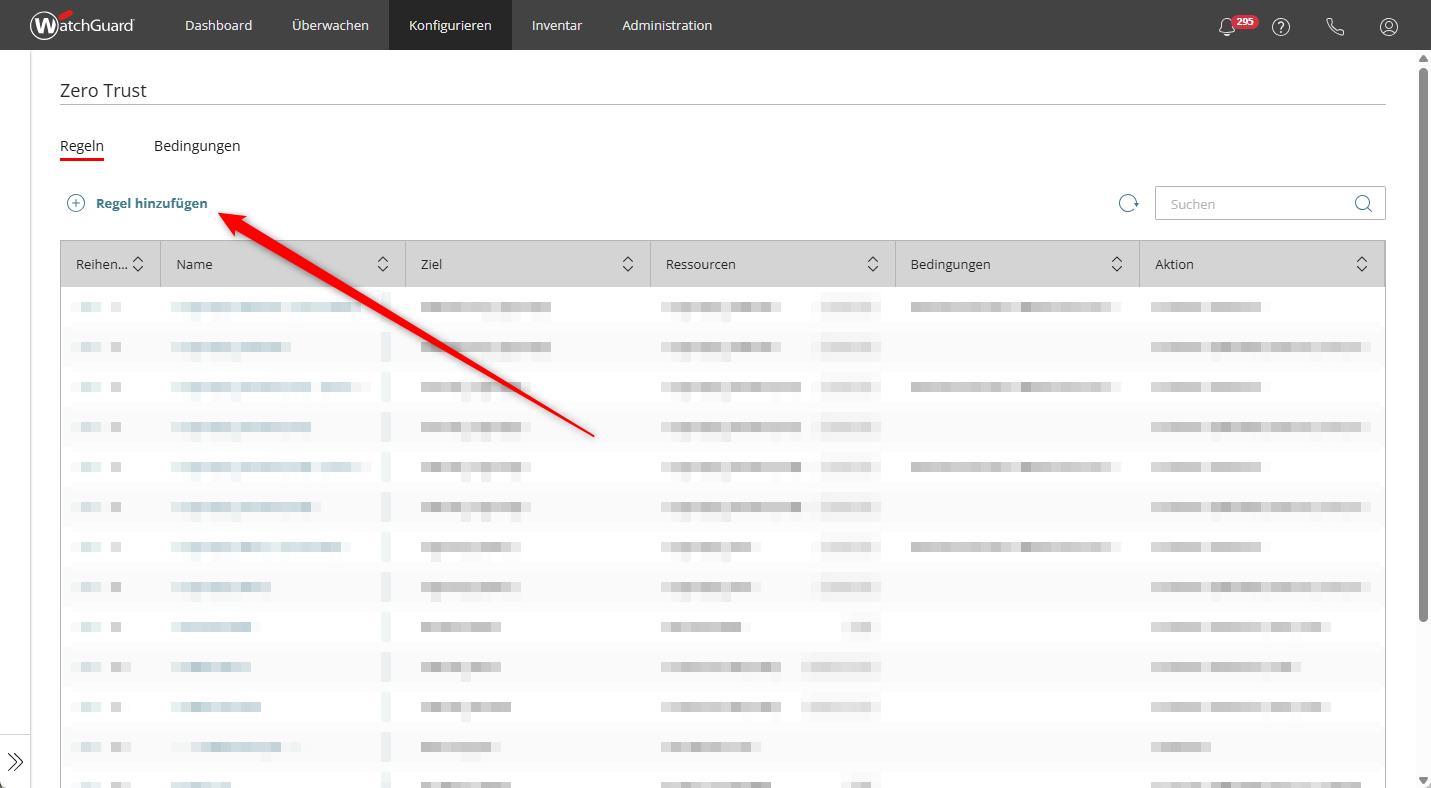Open the Überwachen menu
The width and height of the screenshot is (1431, 788).
point(330,25)
